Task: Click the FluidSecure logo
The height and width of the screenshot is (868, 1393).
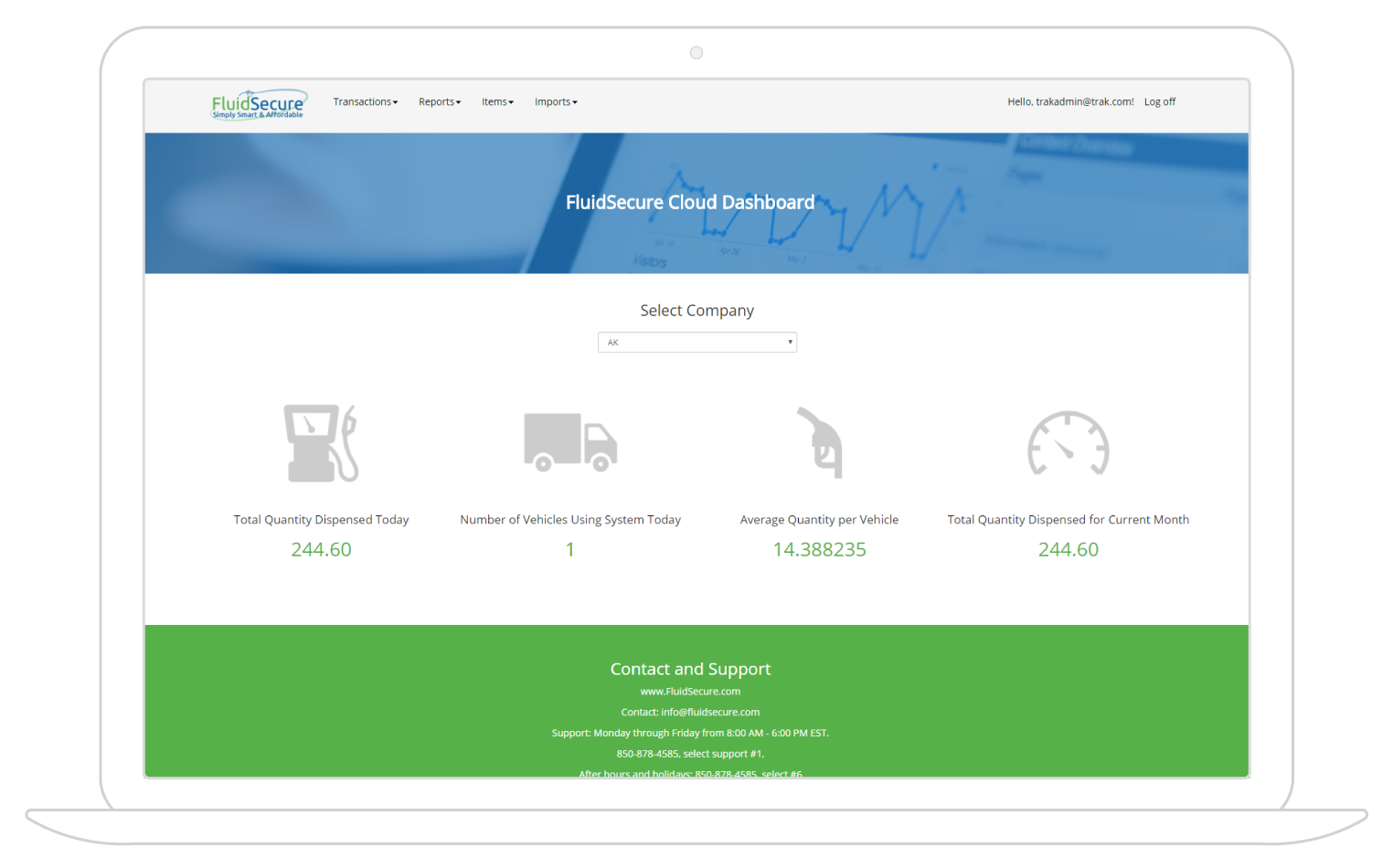Action: pyautogui.click(x=259, y=103)
